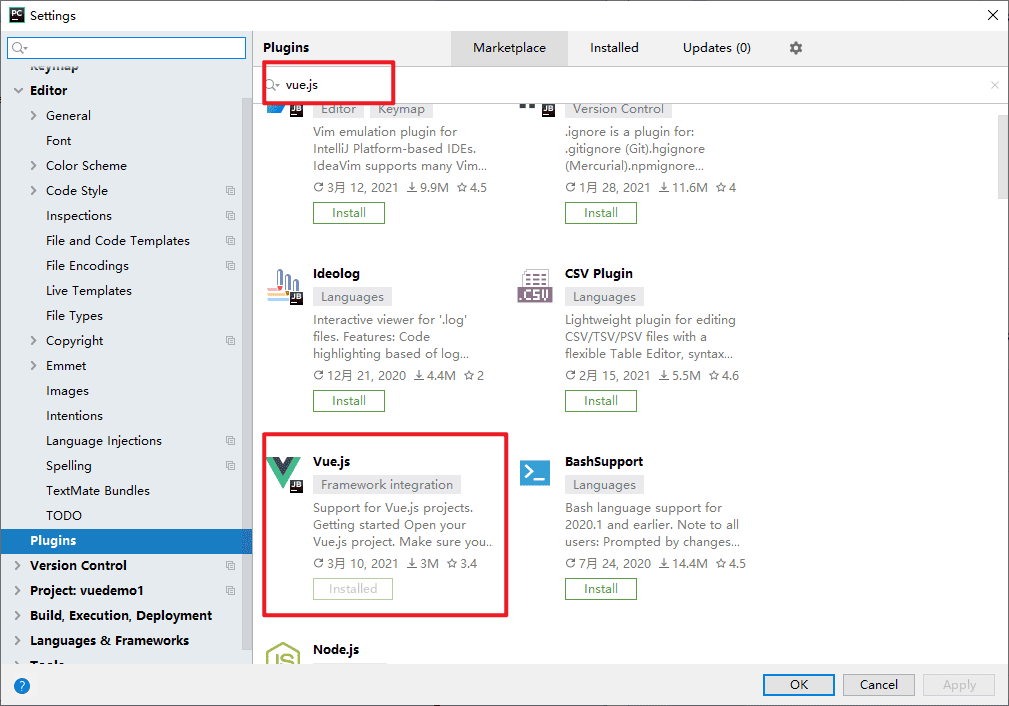Image resolution: width=1009 pixels, height=706 pixels.
Task: Open the Intentions settings page
Action: pos(74,416)
